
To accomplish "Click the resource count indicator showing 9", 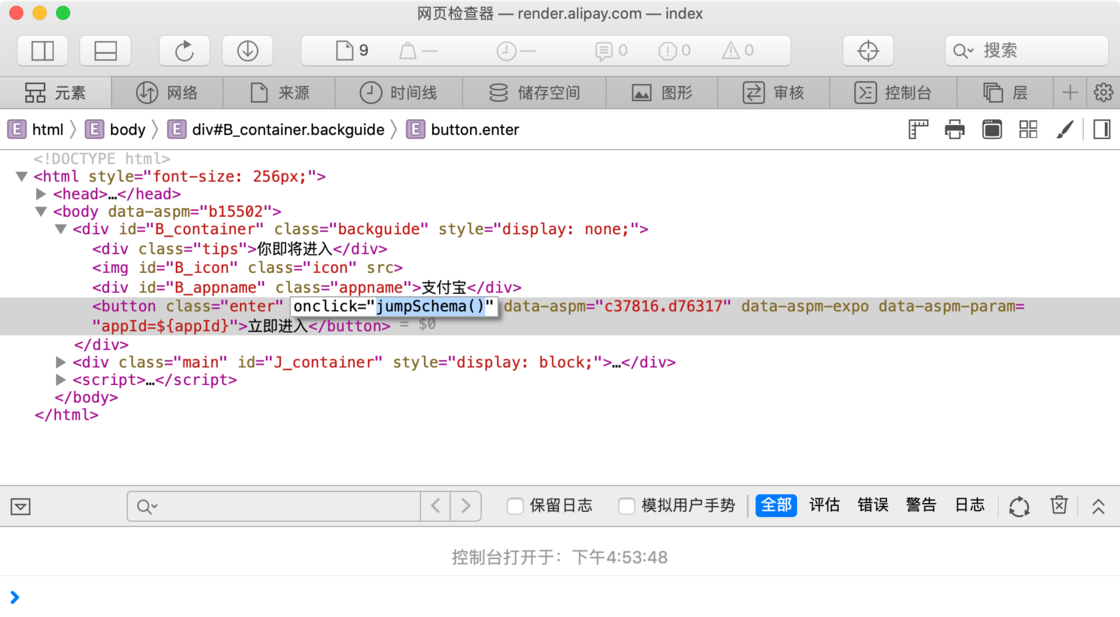I will [x=352, y=51].
